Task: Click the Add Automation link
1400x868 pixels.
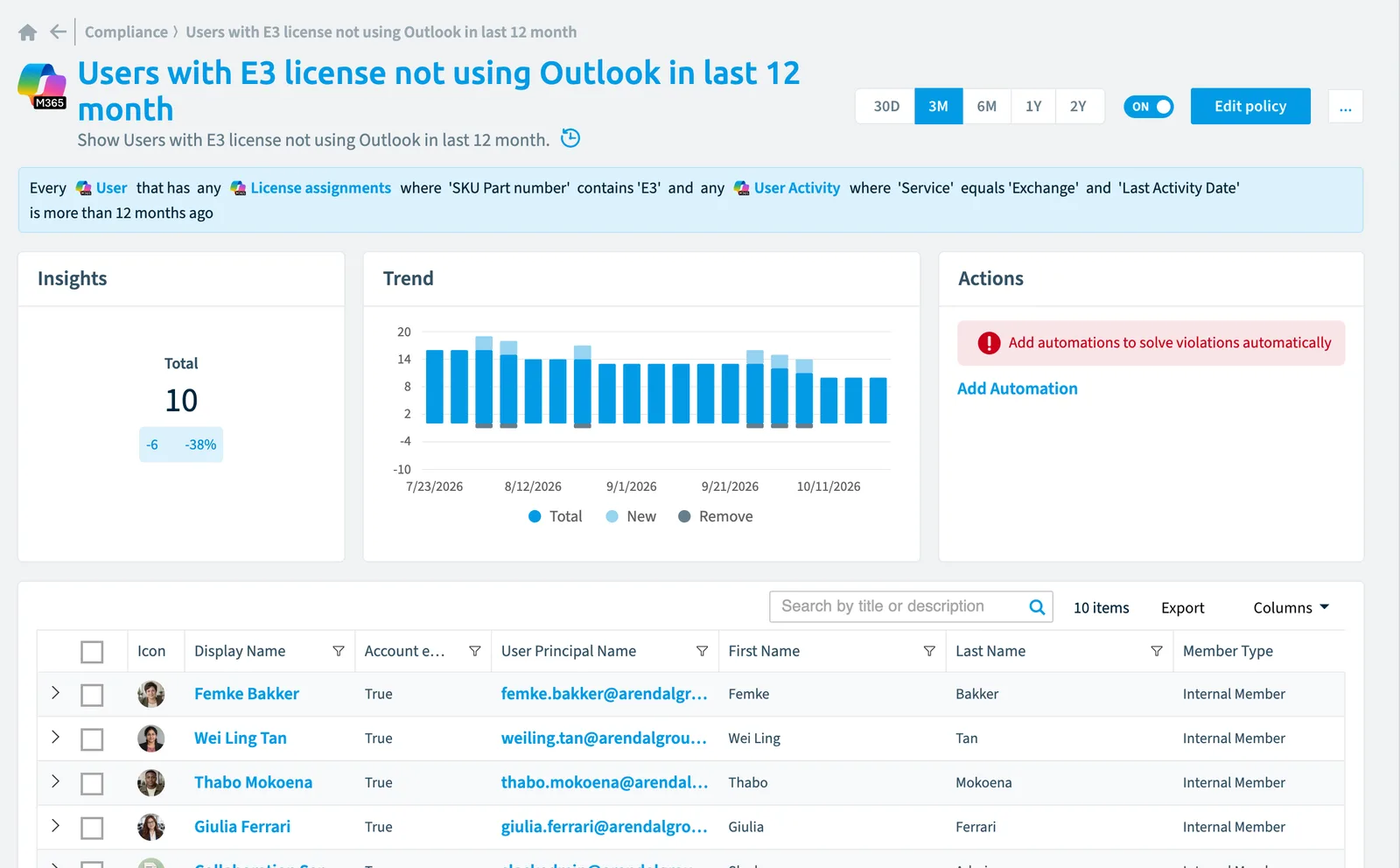Action: pos(1018,388)
